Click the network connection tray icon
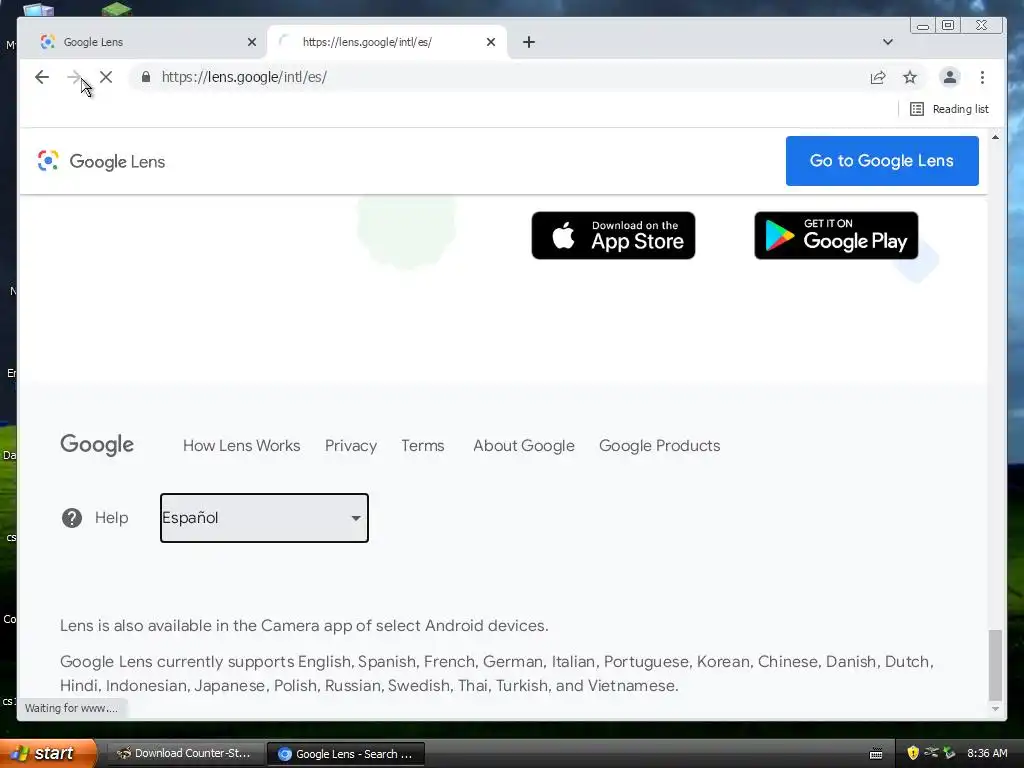 (931, 753)
